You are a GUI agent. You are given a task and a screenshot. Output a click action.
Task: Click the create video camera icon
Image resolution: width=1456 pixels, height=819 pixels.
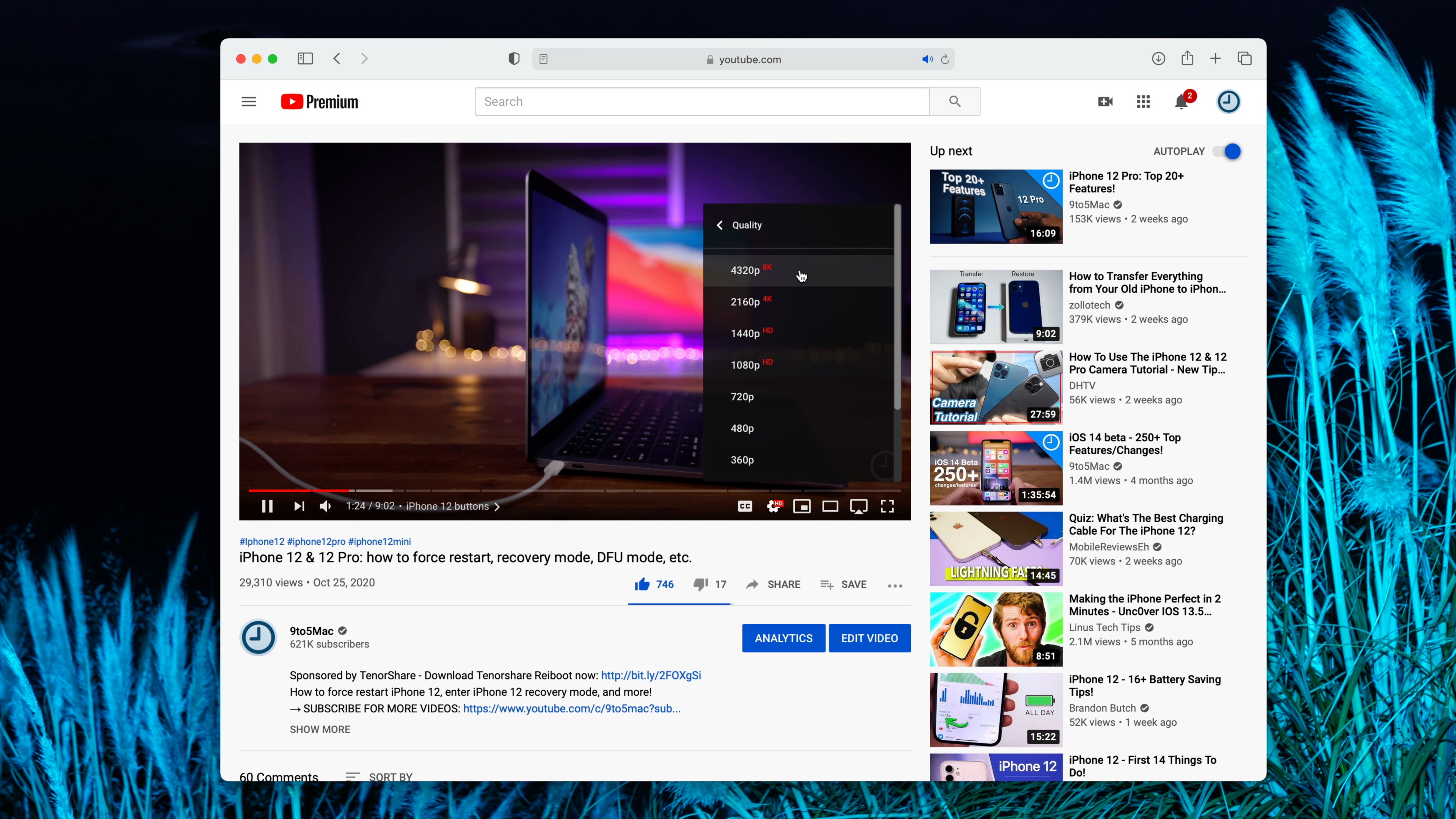click(x=1105, y=102)
